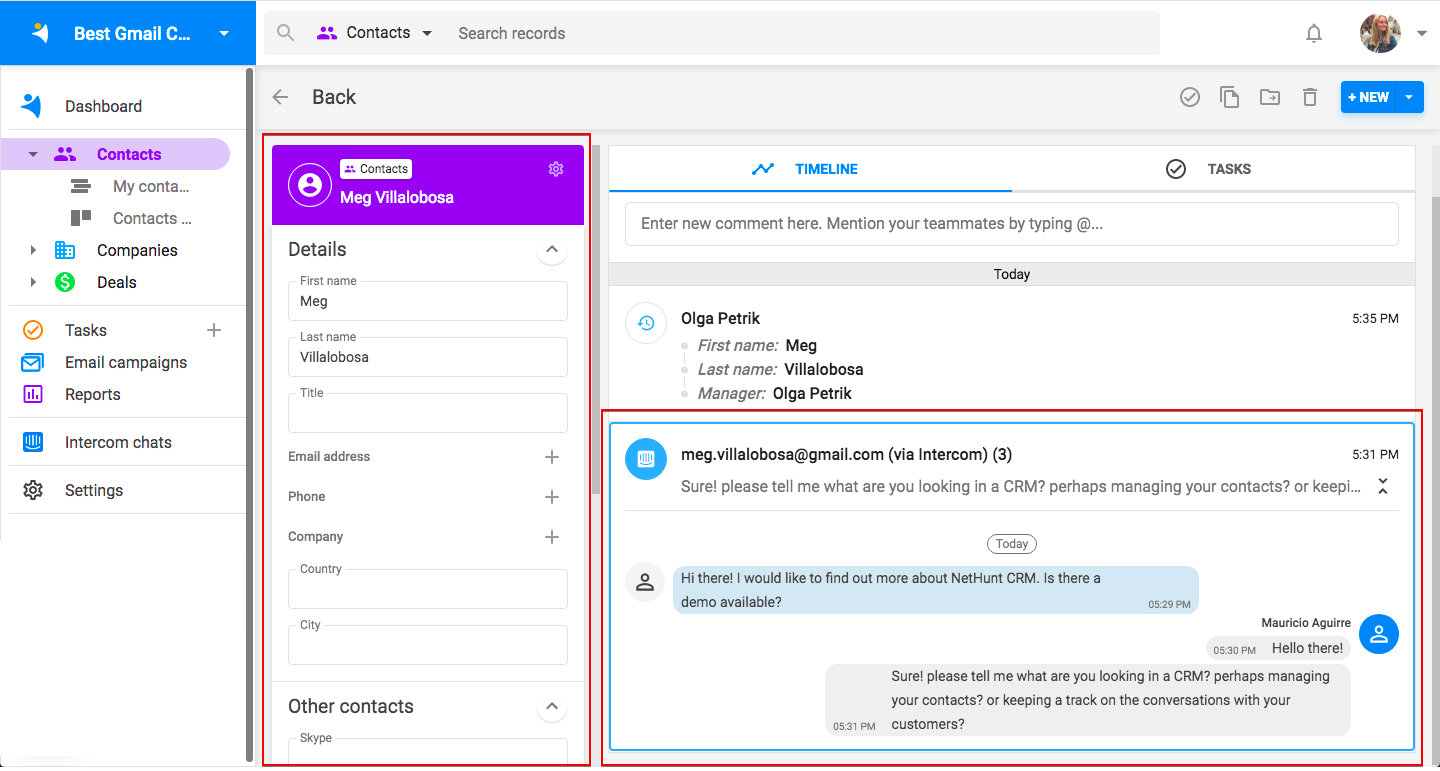Open the dropdown arrow beside + NEW
This screenshot has width=1440, height=771.
[x=1409, y=97]
